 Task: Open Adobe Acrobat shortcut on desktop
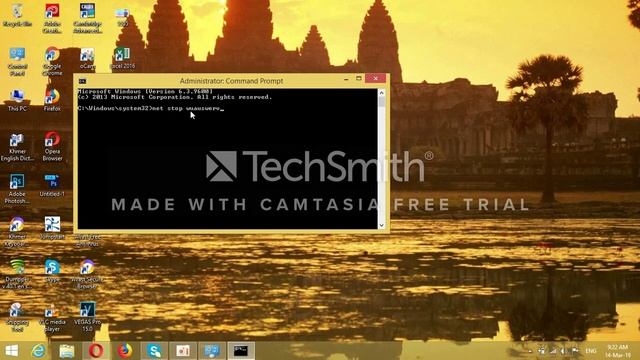[52, 18]
